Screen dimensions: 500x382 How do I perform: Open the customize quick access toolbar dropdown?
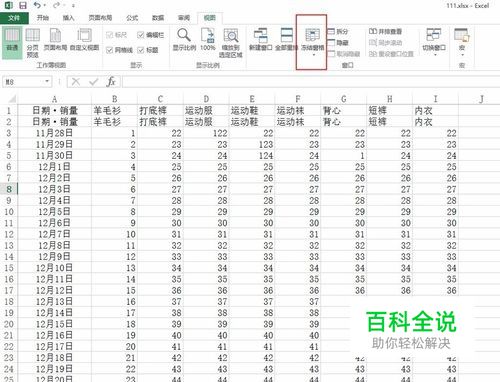(73, 6)
